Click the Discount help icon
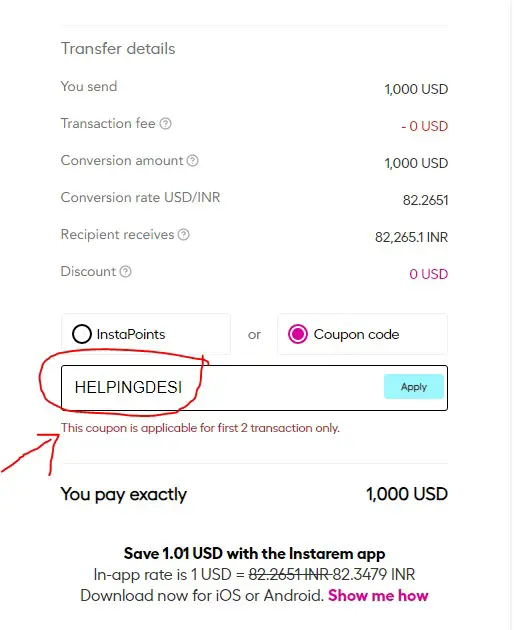 pyautogui.click(x=126, y=272)
